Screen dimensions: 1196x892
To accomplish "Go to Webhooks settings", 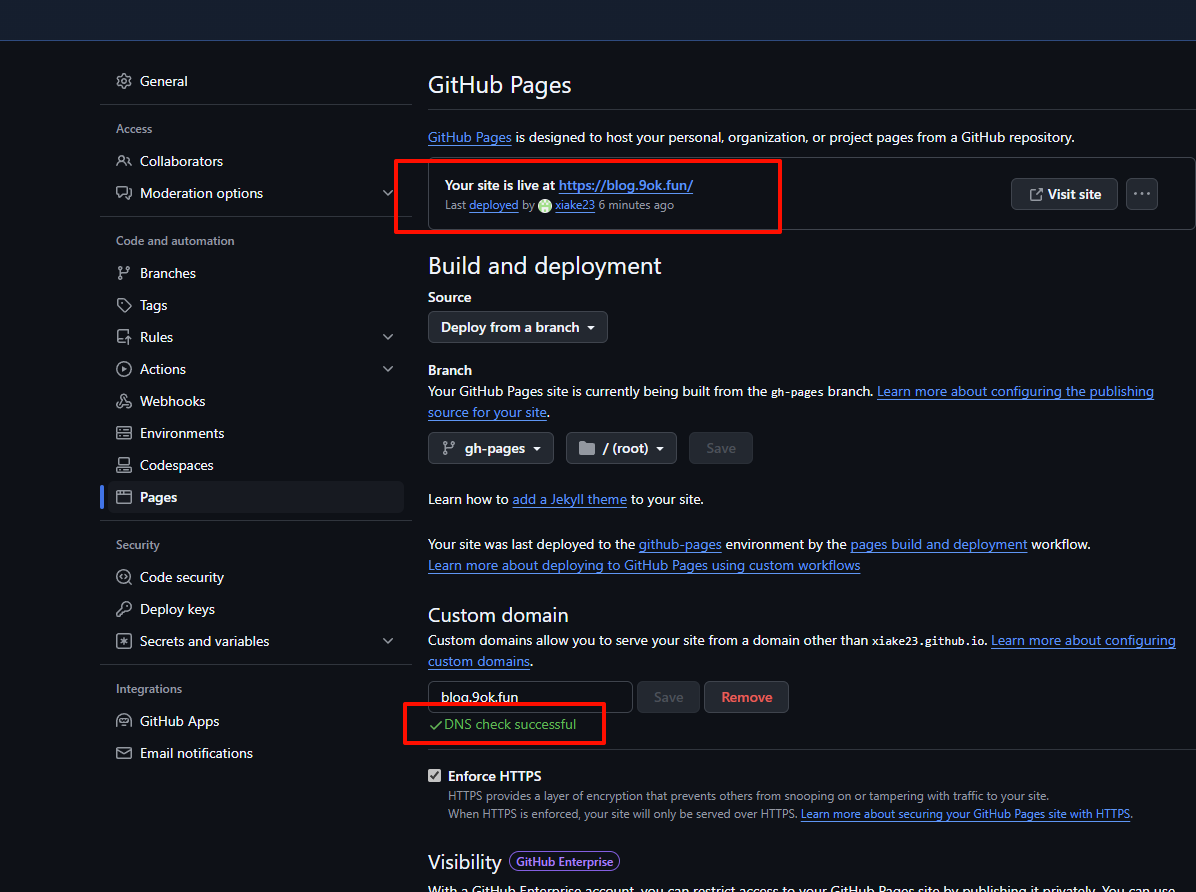I will pos(172,401).
